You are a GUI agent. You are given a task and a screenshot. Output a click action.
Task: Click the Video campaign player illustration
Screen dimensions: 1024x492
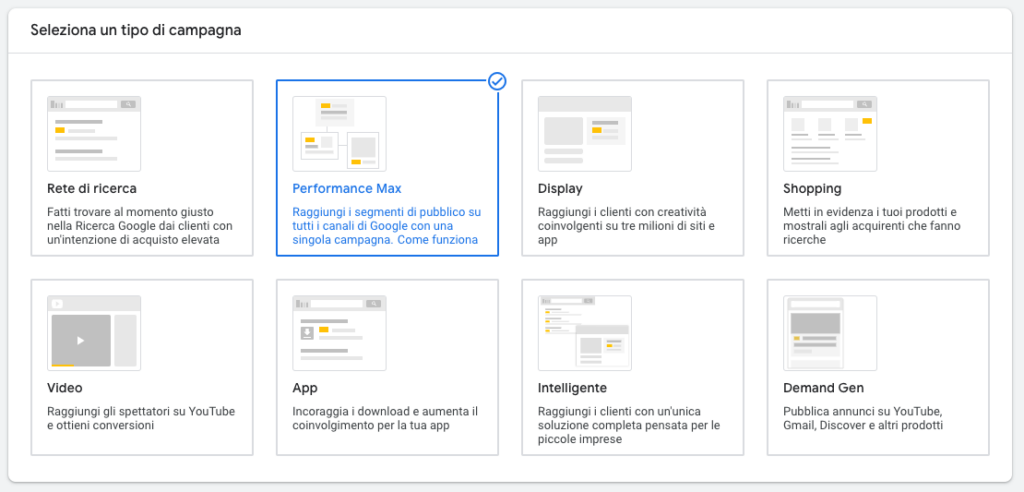click(x=94, y=333)
